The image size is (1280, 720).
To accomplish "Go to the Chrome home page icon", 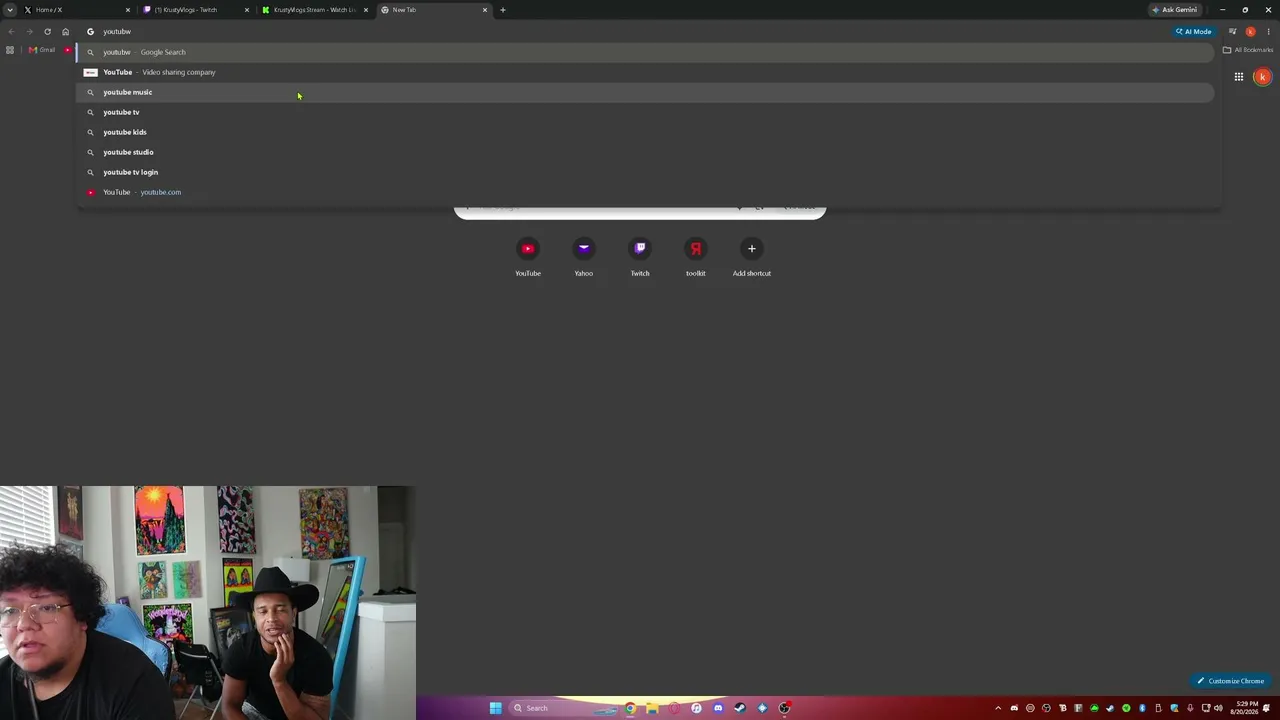I will (x=66, y=31).
